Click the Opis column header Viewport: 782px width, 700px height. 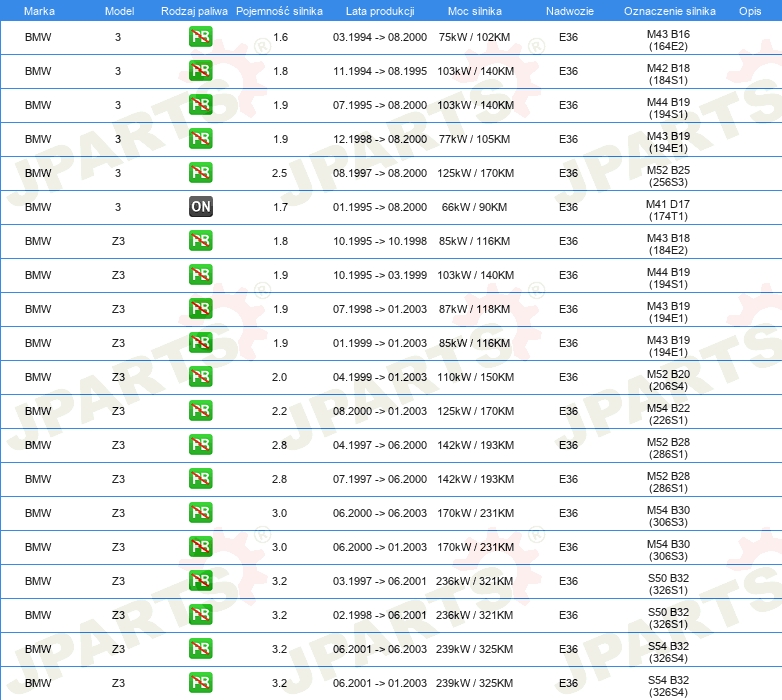pyautogui.click(x=750, y=11)
